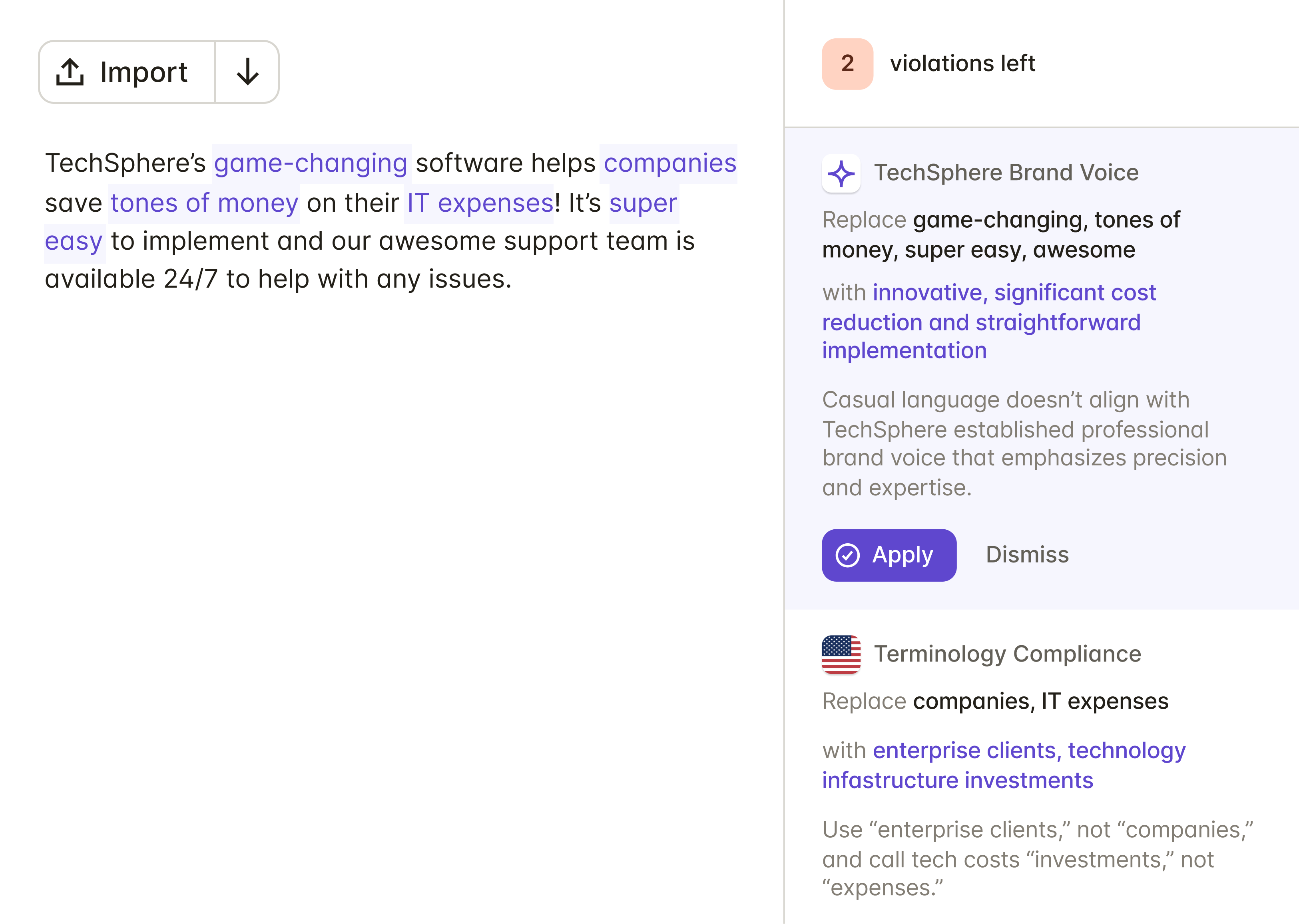Click the "violations left" header label
The image size is (1299, 924).
962,64
